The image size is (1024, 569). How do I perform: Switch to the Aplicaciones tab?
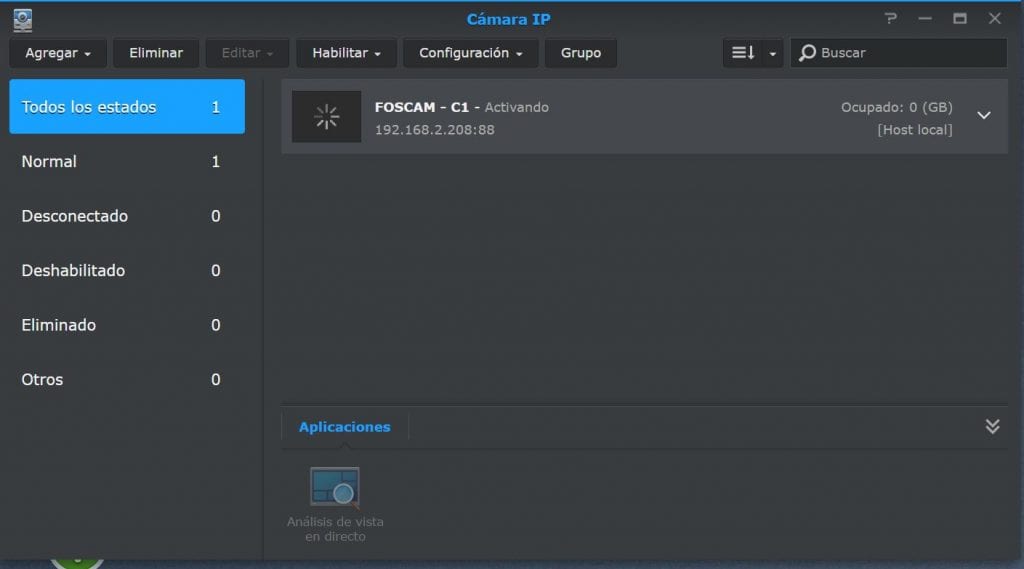[x=345, y=427]
